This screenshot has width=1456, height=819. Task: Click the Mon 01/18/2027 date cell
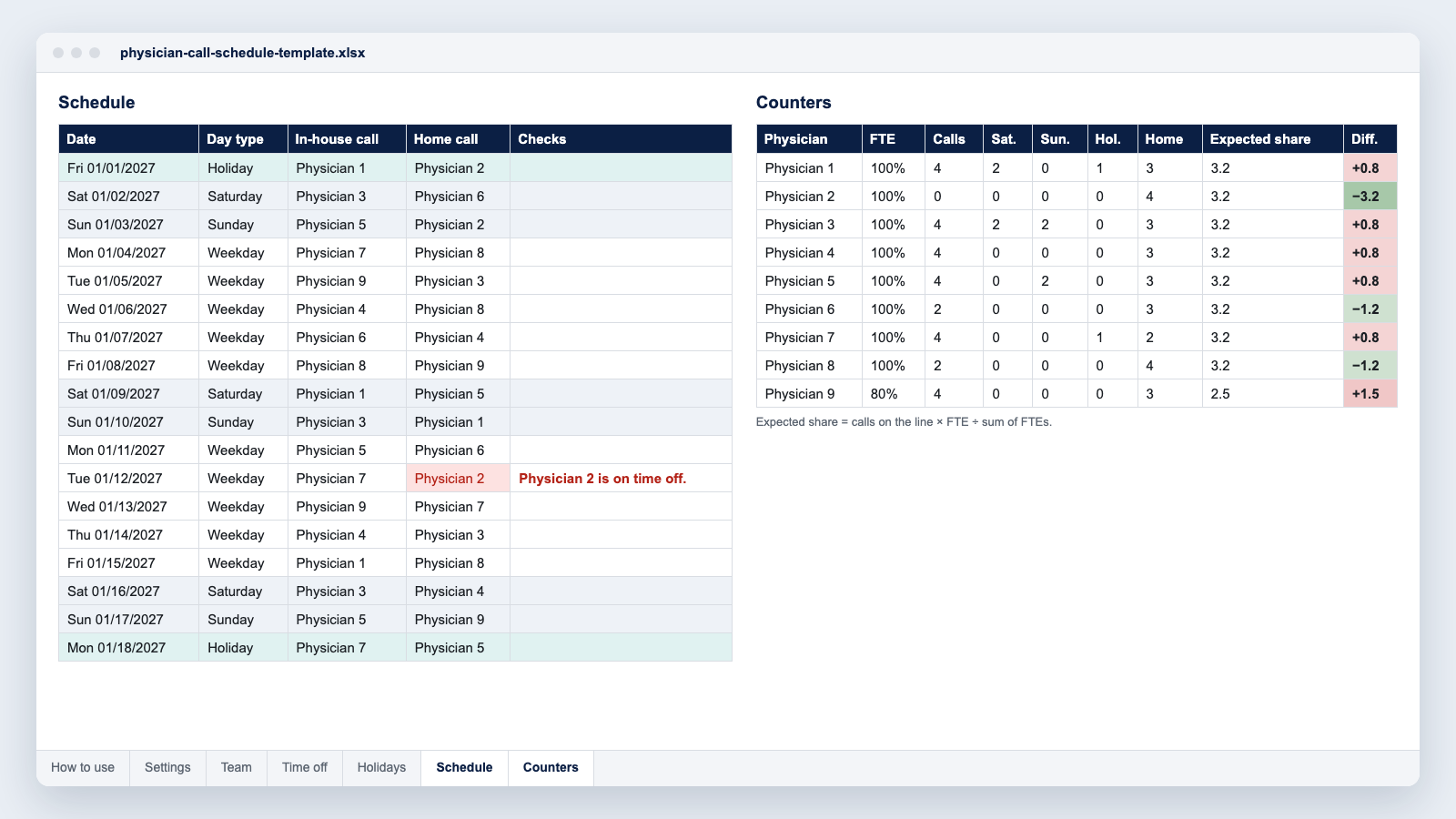[x=128, y=648]
